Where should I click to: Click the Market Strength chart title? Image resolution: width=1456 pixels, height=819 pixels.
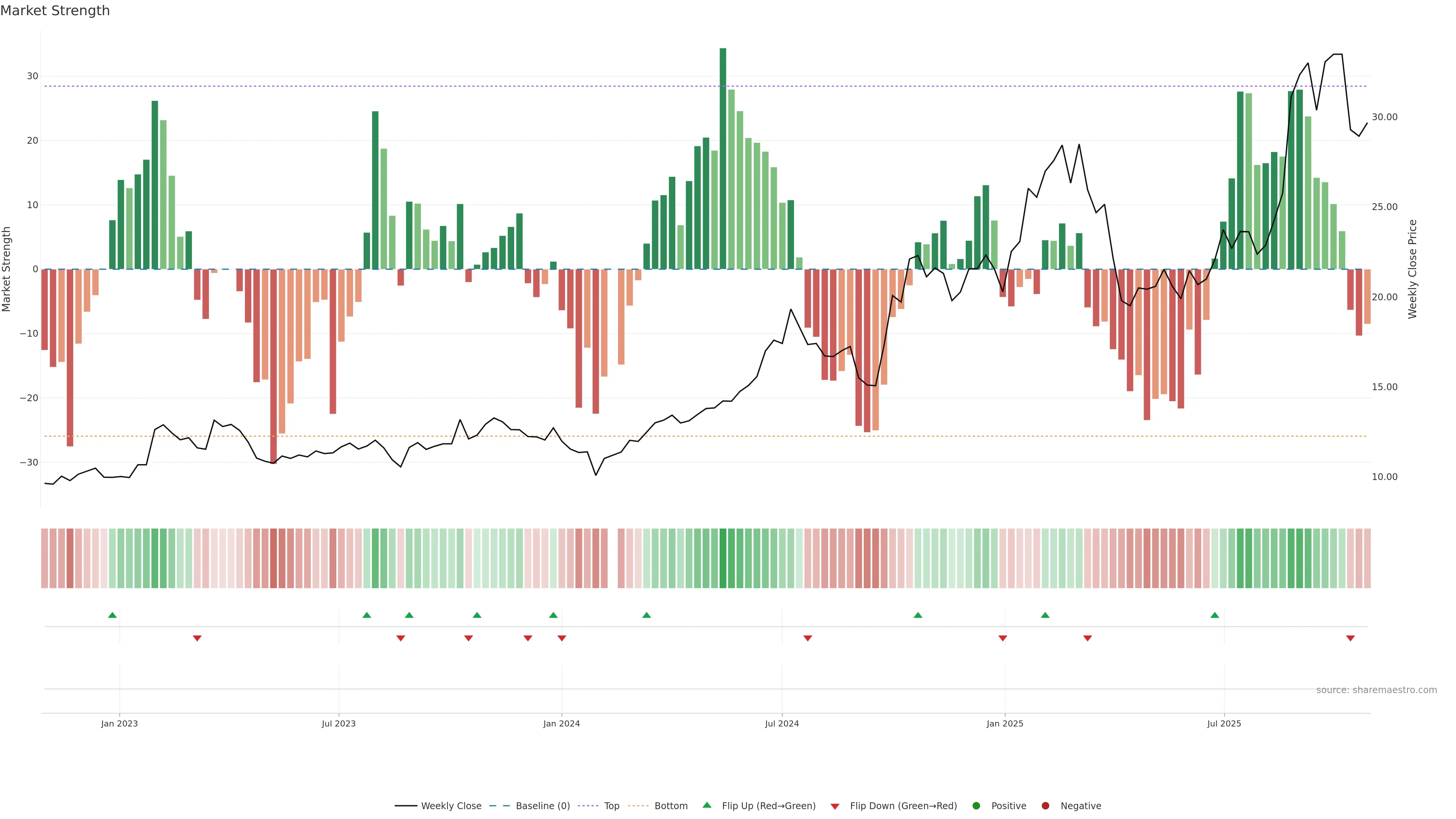tap(55, 11)
